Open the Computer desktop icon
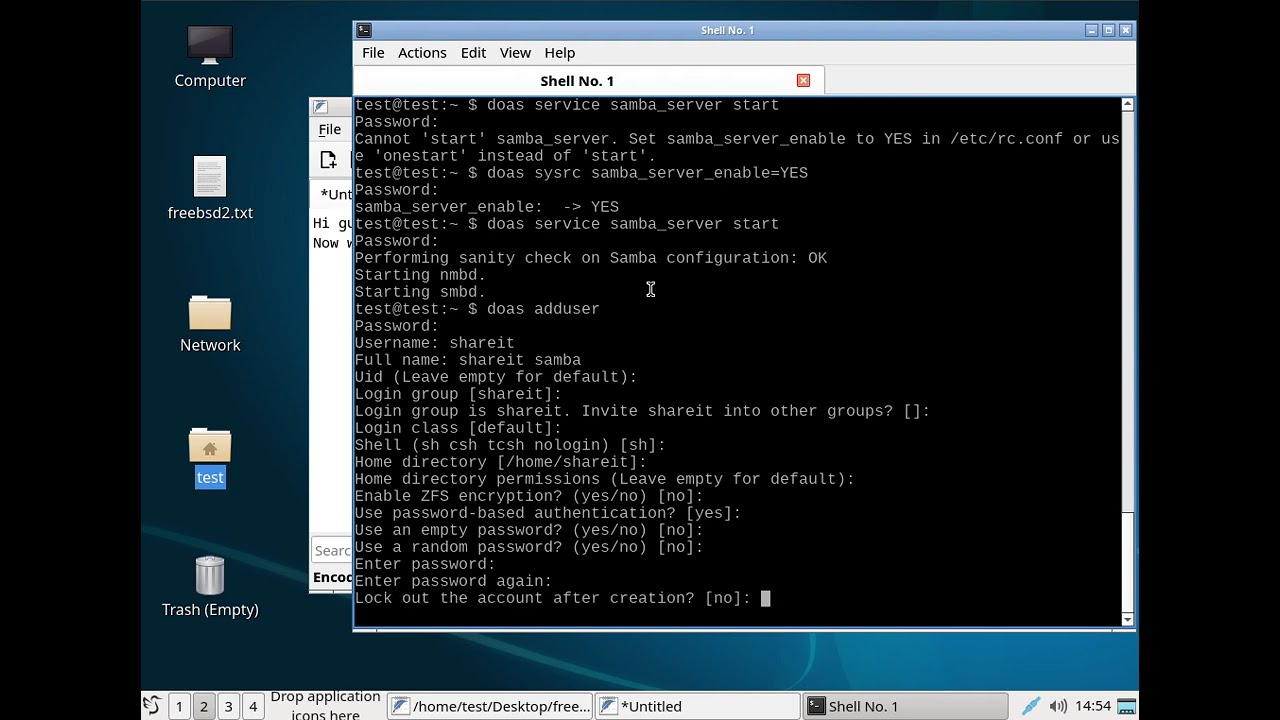 click(210, 57)
